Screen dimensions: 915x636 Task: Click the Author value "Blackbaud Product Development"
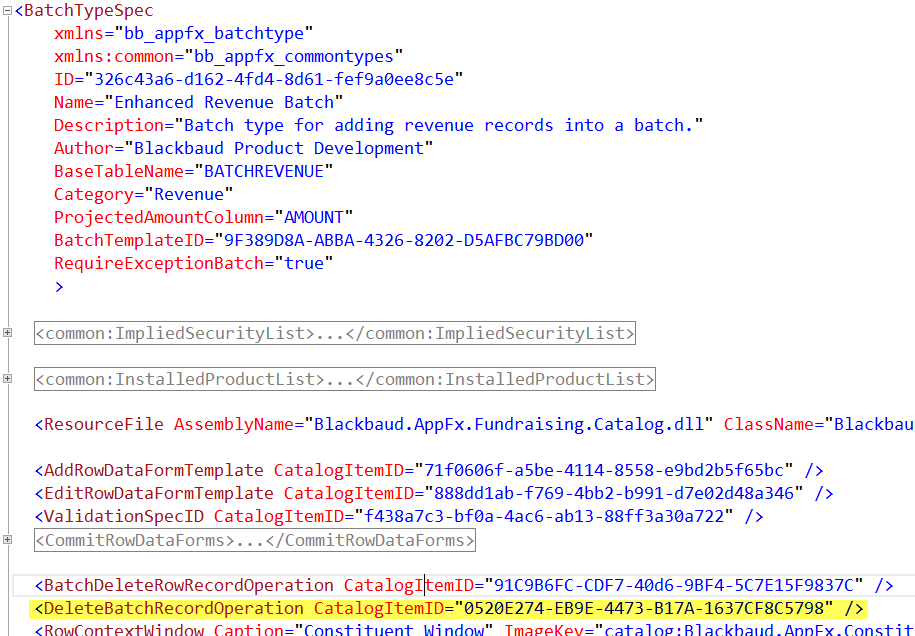(x=278, y=148)
